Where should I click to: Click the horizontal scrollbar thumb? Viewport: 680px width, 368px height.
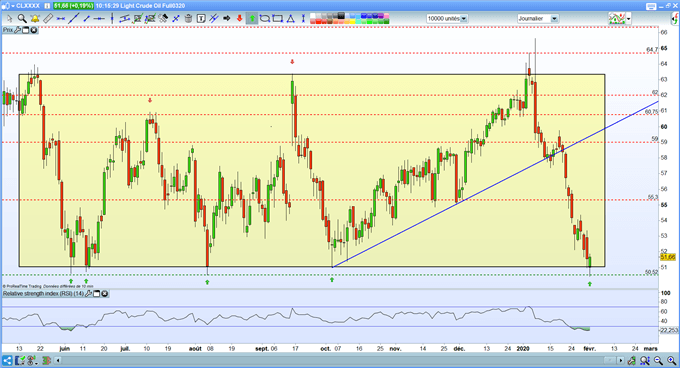610,360
